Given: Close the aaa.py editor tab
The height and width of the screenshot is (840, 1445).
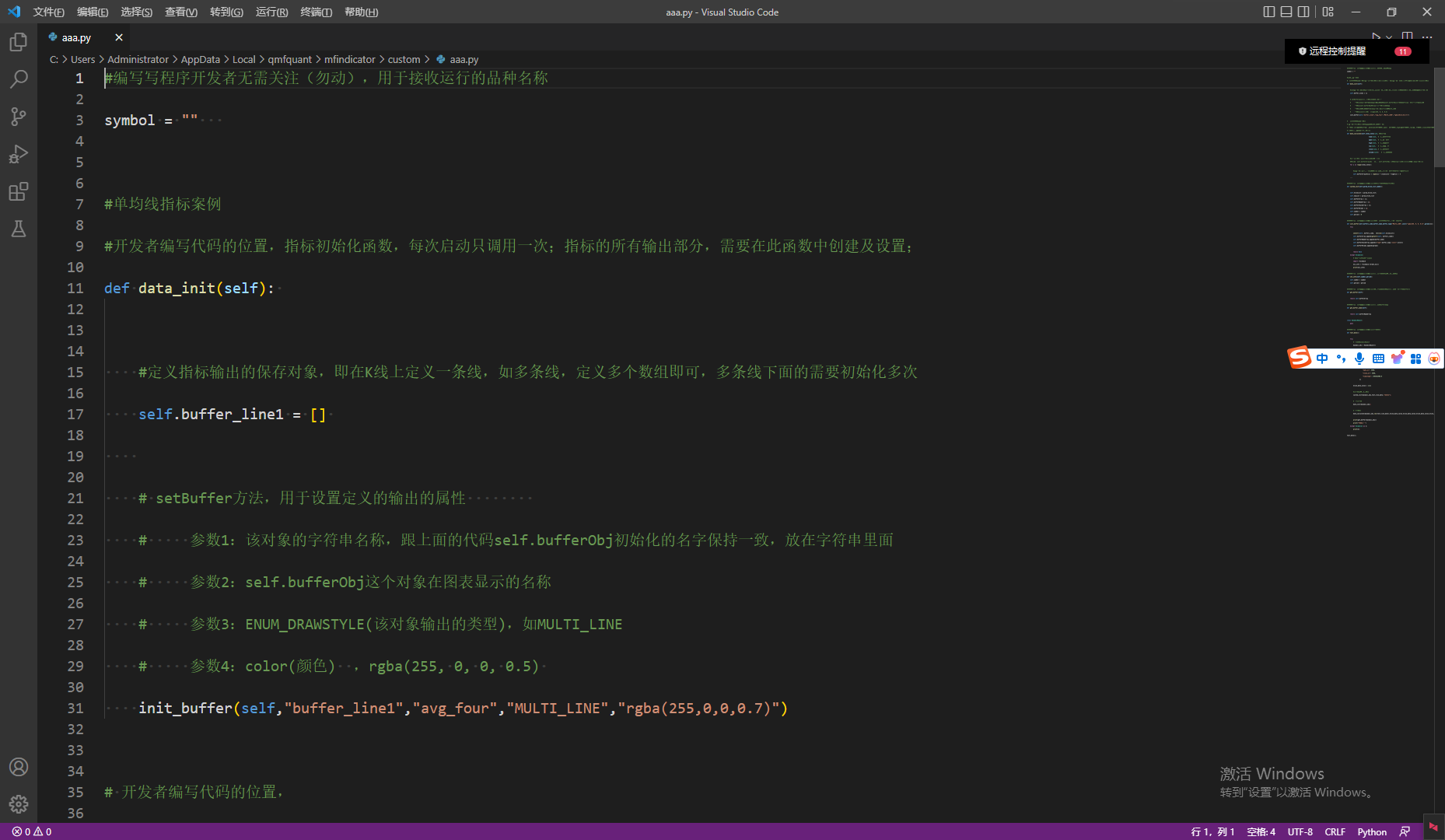Looking at the screenshot, I should (x=119, y=37).
